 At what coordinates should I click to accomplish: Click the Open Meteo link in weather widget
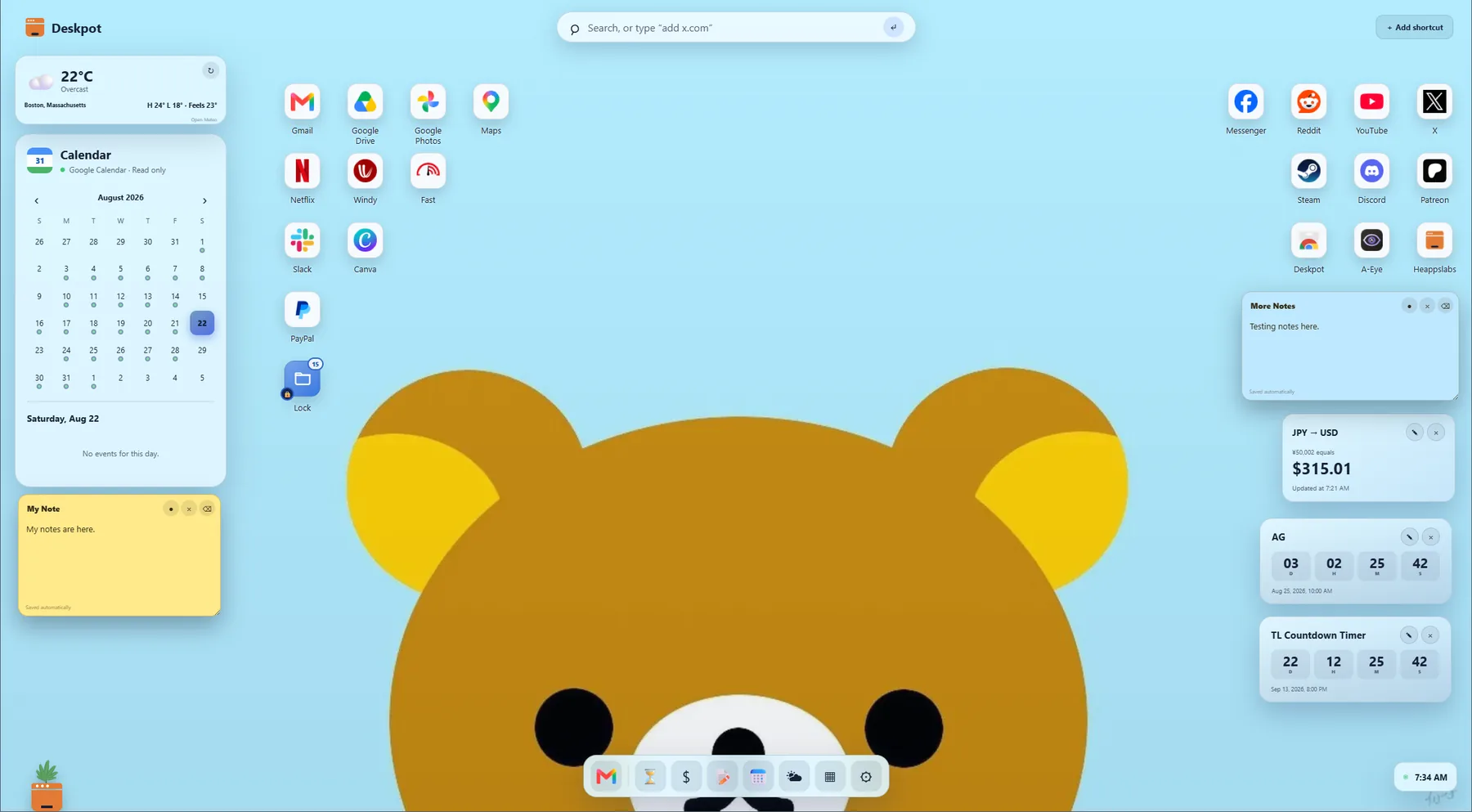click(204, 119)
